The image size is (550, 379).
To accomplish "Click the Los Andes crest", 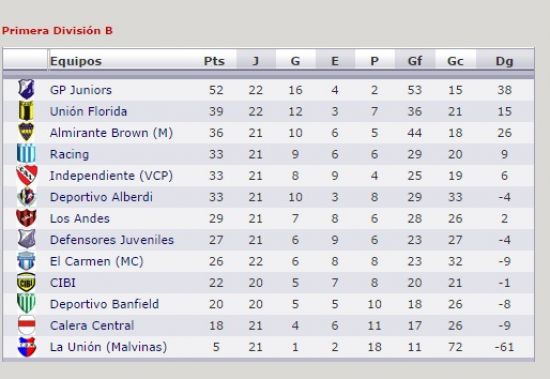I will click(26, 218).
